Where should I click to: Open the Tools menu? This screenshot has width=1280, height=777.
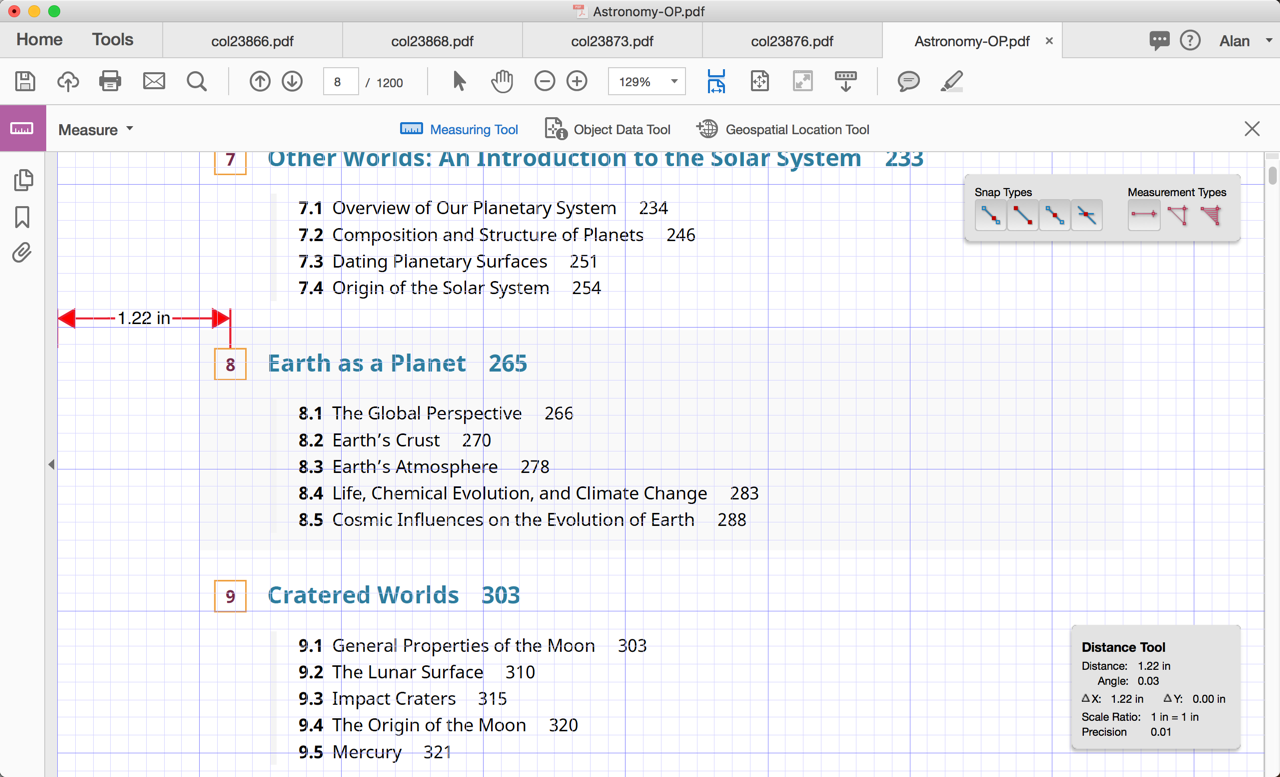(111, 39)
